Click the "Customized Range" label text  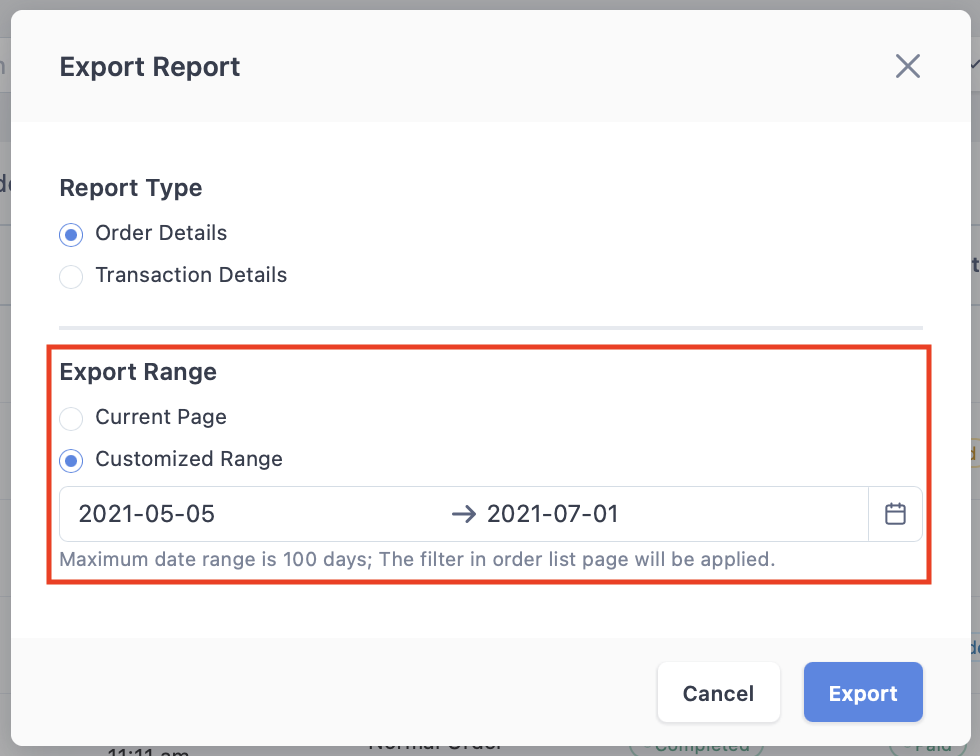(x=189, y=459)
